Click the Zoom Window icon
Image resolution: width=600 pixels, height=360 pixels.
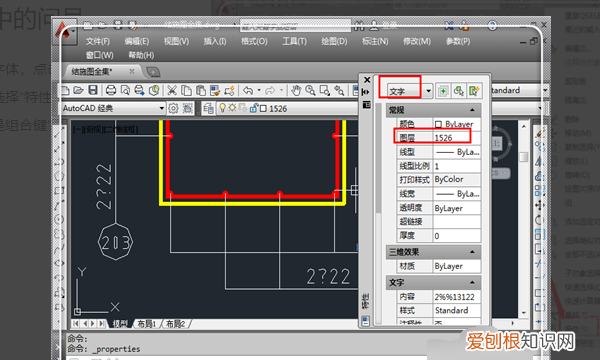[x=324, y=91]
